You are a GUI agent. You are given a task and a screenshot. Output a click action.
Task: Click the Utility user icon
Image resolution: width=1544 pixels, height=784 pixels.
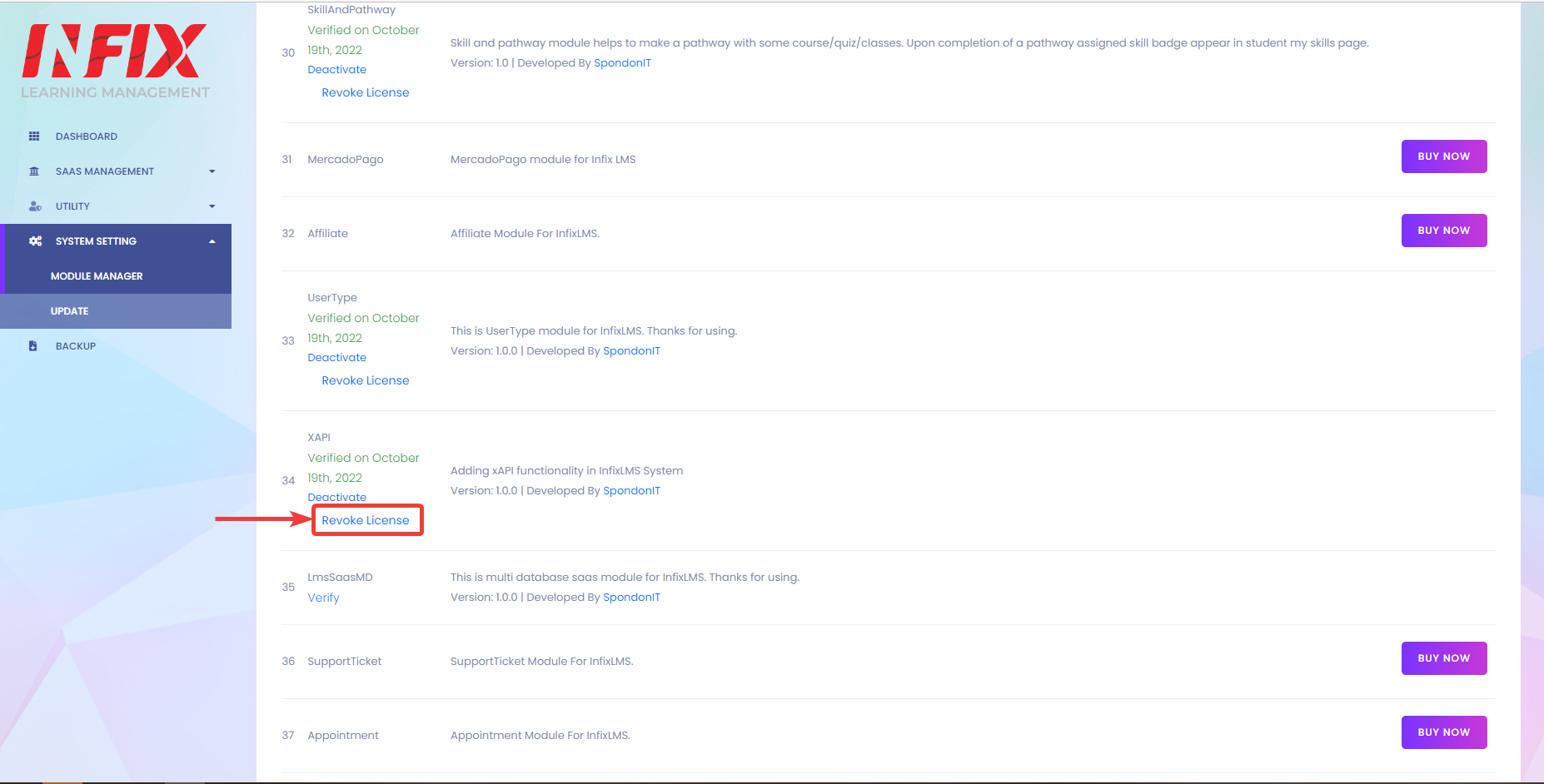point(35,206)
